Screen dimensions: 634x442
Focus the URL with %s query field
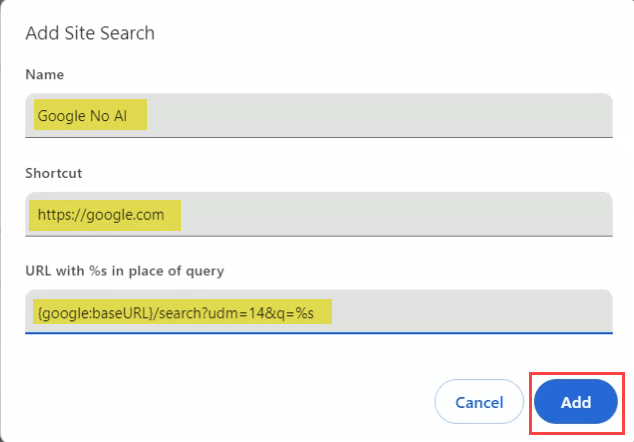click(x=318, y=312)
